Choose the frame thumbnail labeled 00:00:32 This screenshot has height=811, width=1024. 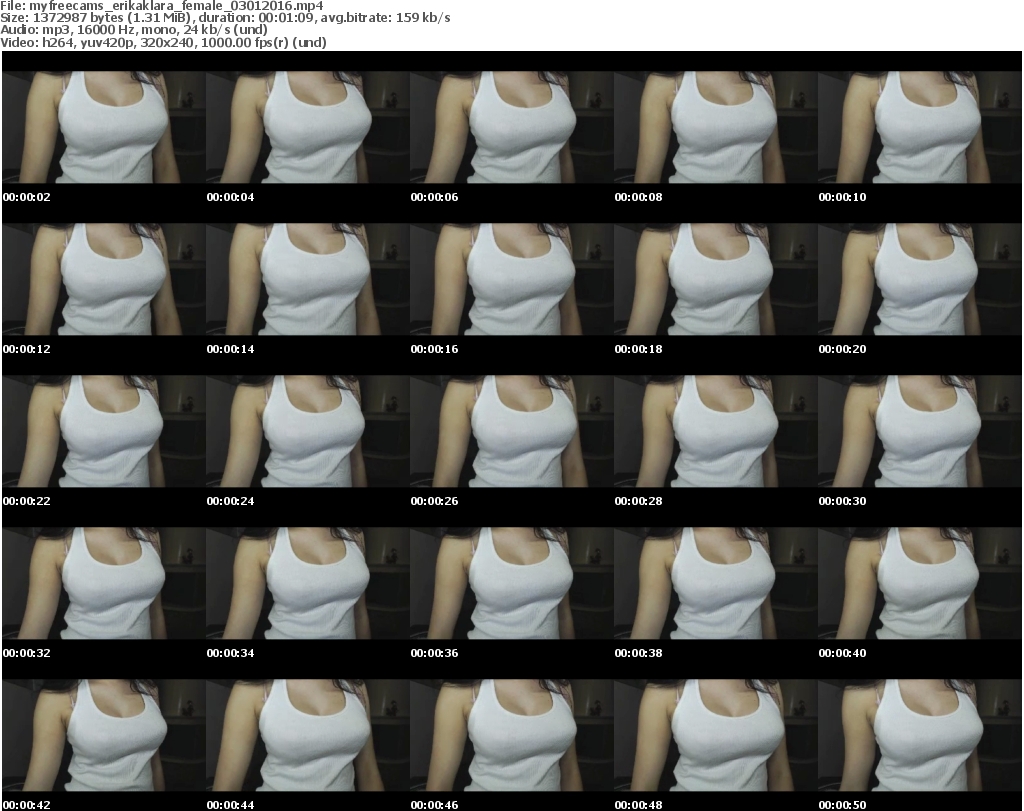click(x=104, y=583)
